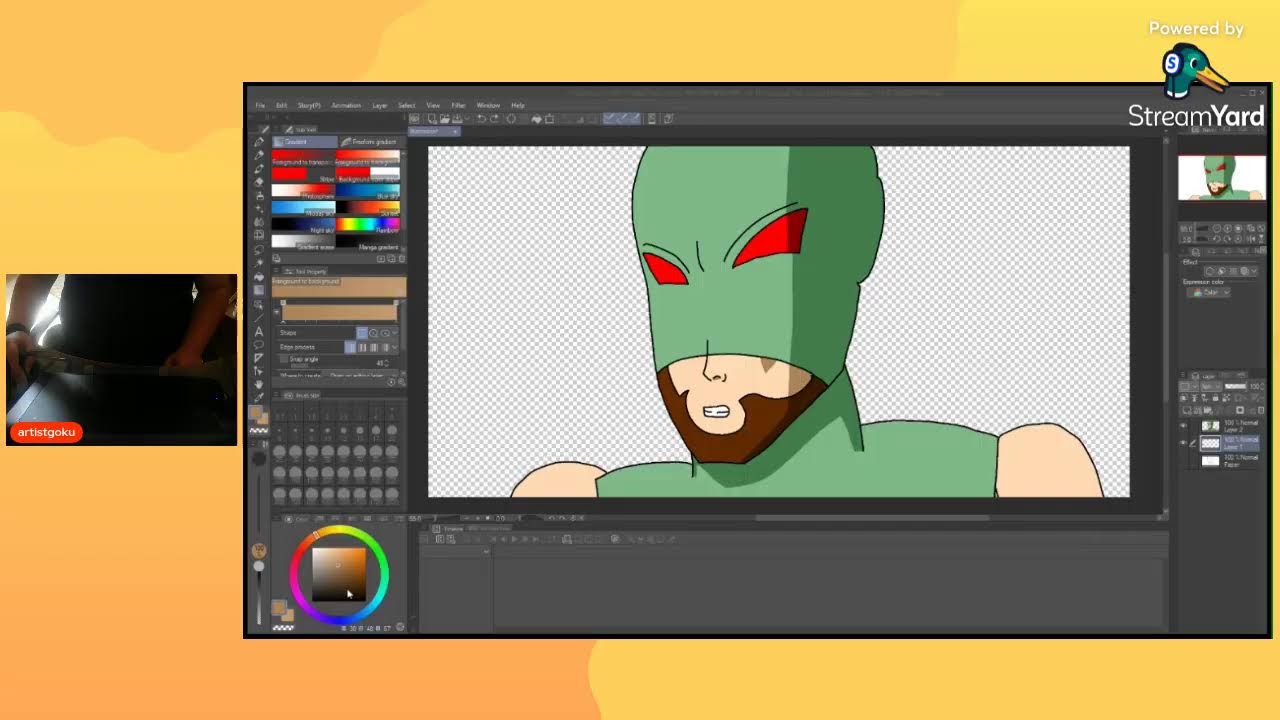Select the main color swatch below color wheel
1280x720 pixels.
[279, 607]
